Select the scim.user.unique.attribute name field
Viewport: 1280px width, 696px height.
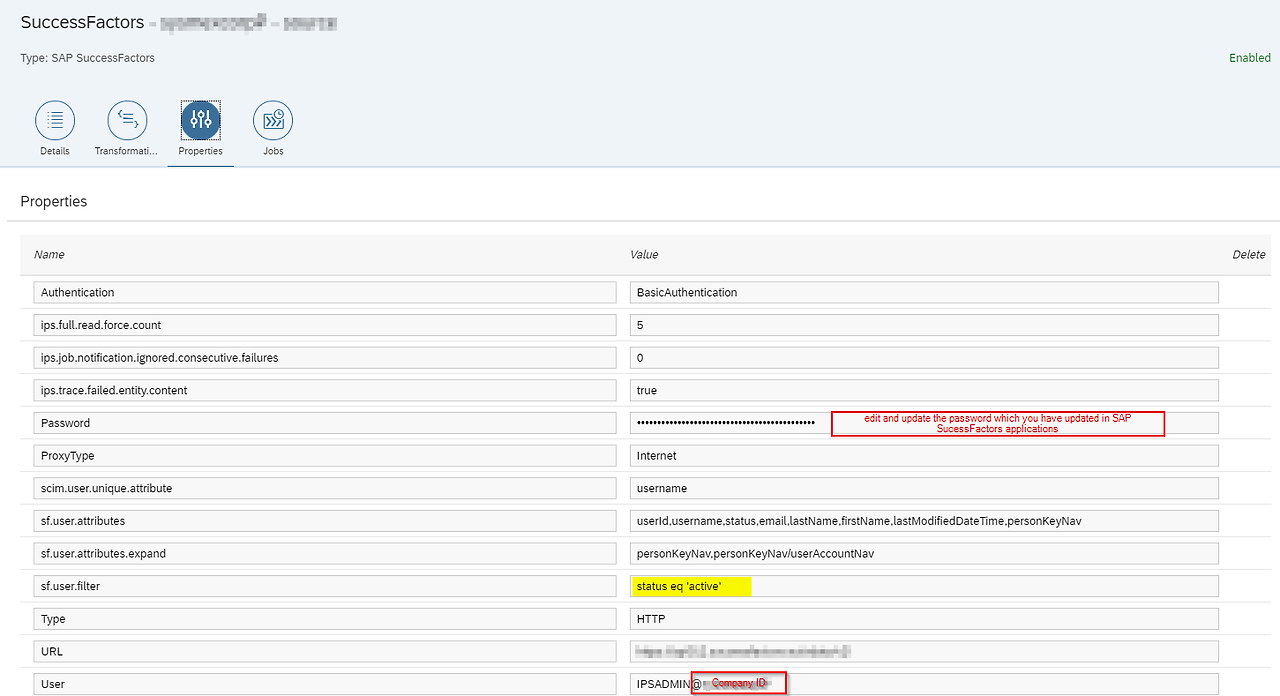point(327,487)
